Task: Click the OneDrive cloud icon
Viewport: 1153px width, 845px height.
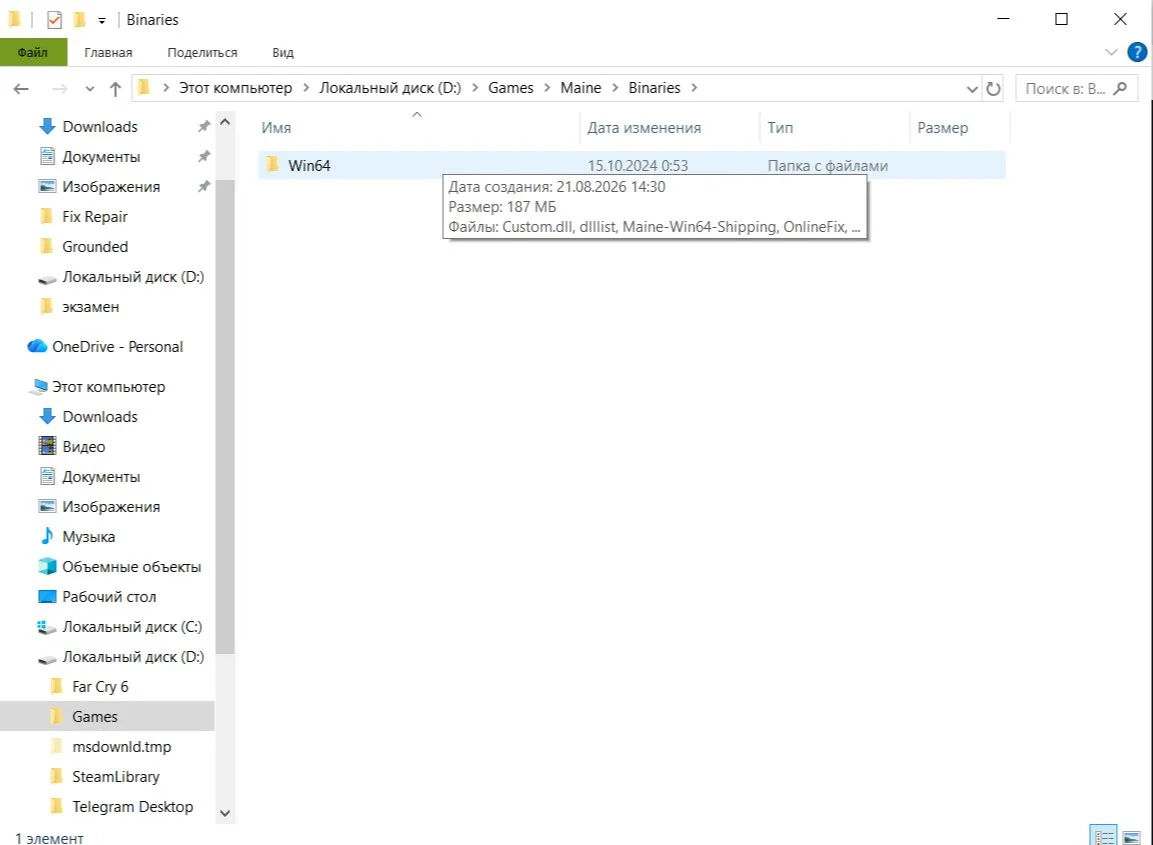Action: tap(38, 346)
